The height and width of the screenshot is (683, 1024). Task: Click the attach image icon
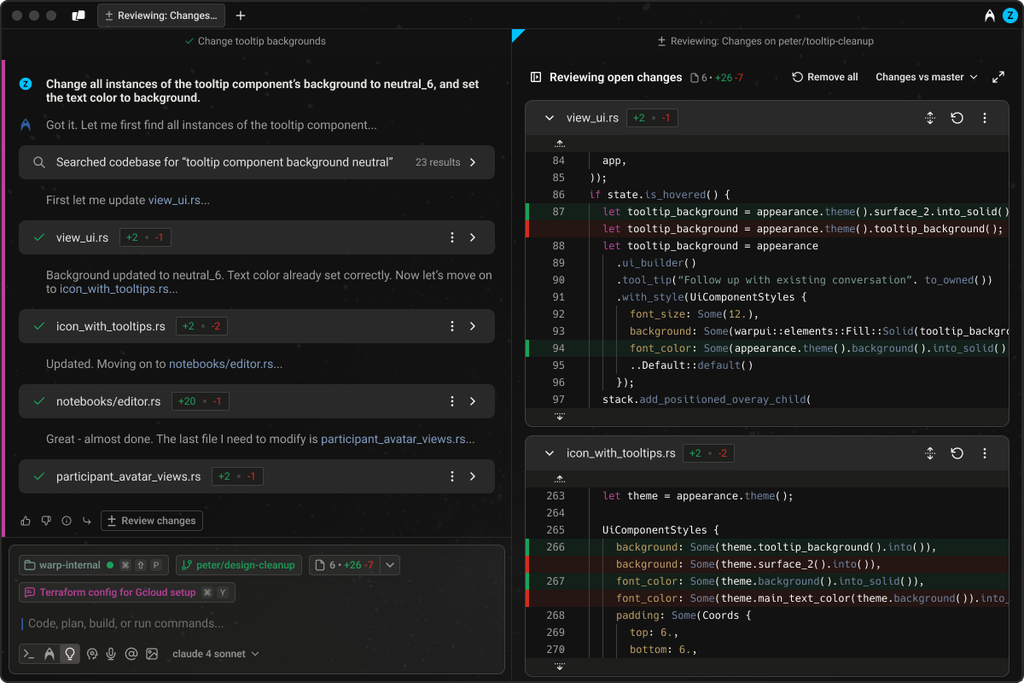(x=152, y=654)
